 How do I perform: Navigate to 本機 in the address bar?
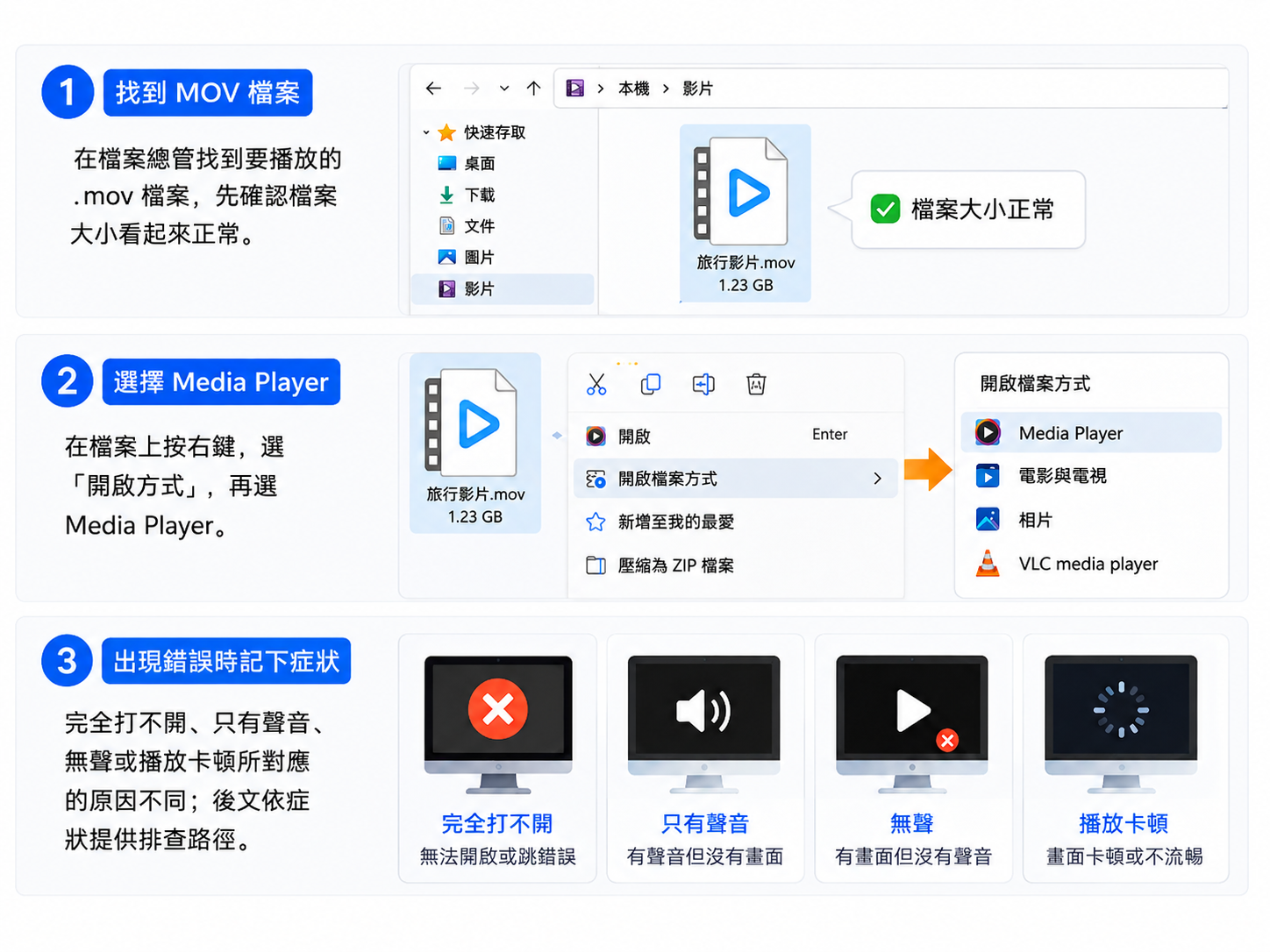634,89
